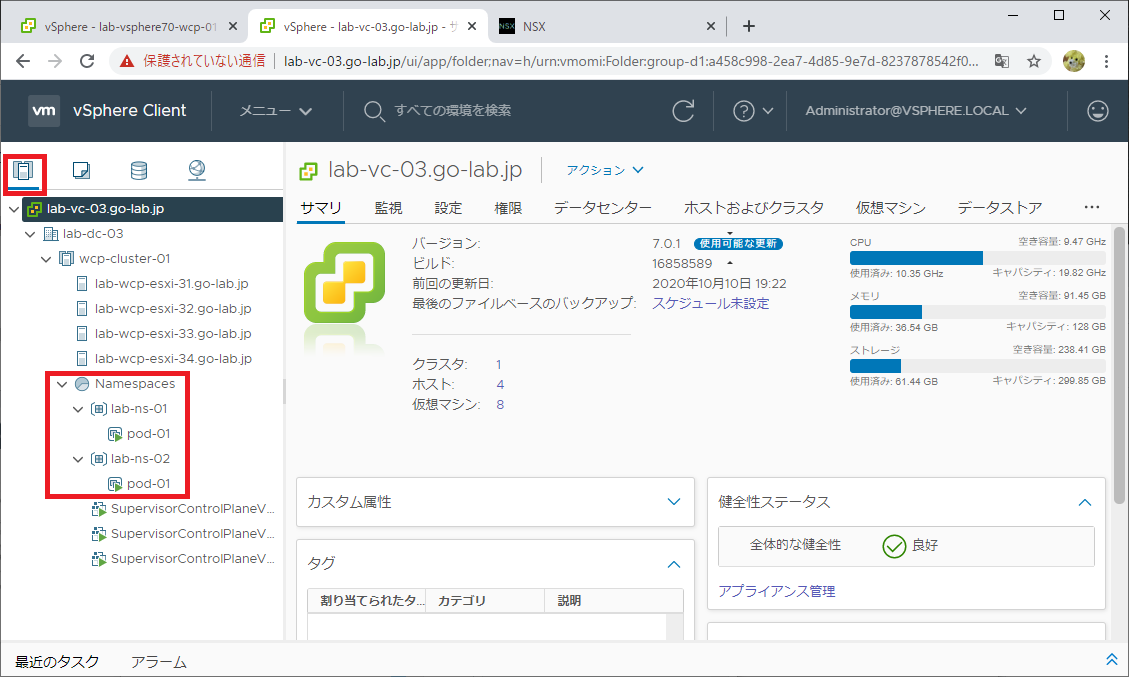Collapse 健全性ステータス panel
Screen dimensions: 1129x677
pos(1084,502)
